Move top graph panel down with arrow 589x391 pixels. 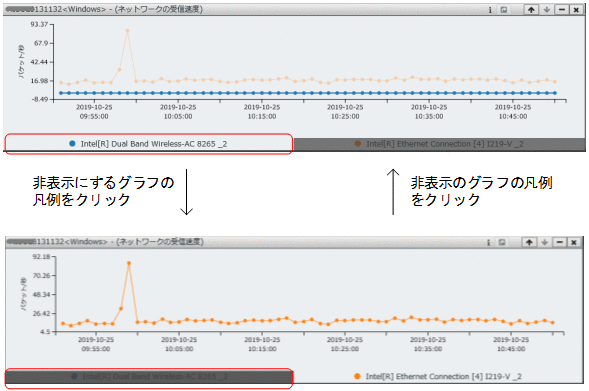point(547,10)
